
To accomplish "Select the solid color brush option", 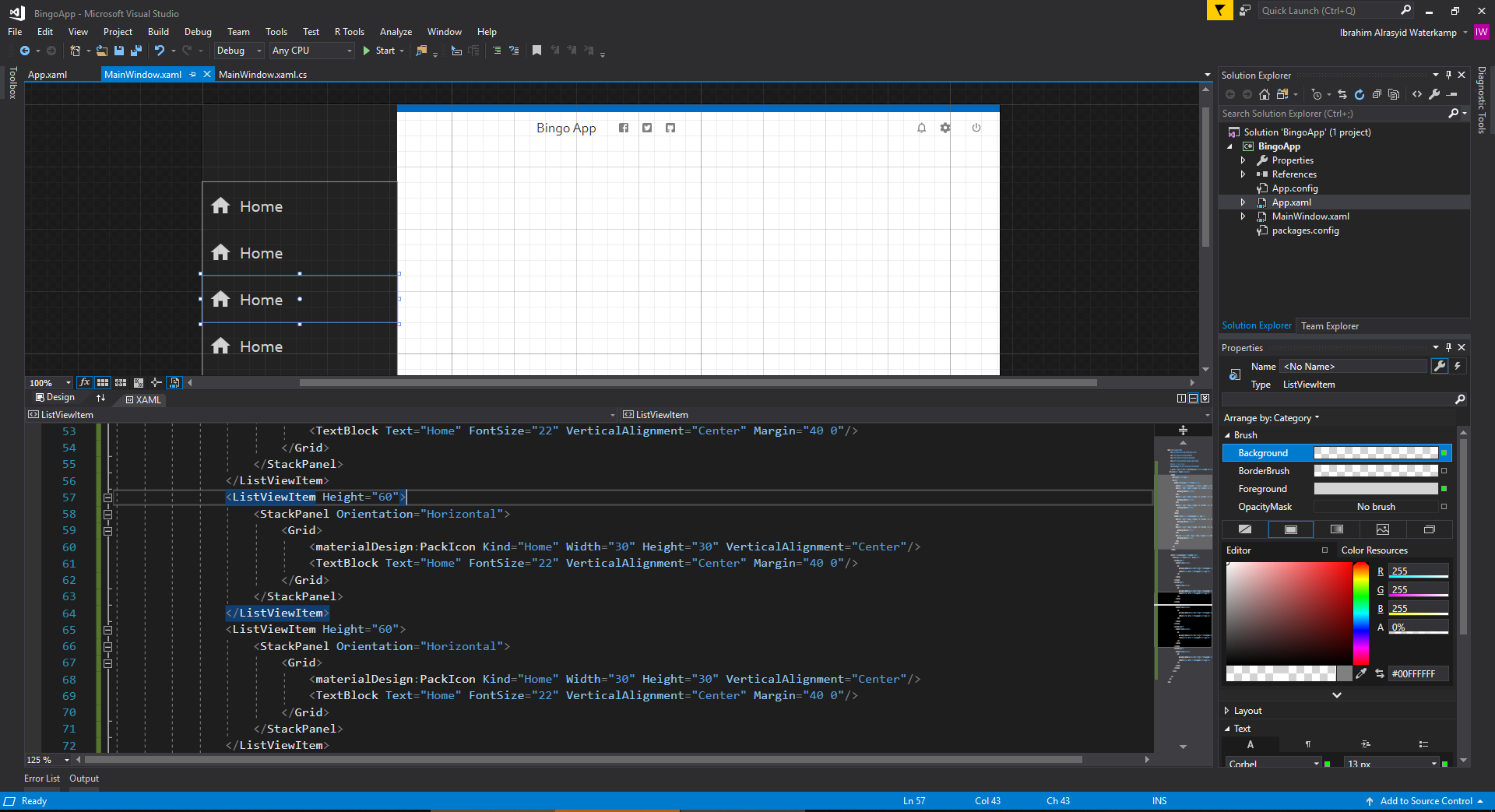I will pyautogui.click(x=1290, y=529).
